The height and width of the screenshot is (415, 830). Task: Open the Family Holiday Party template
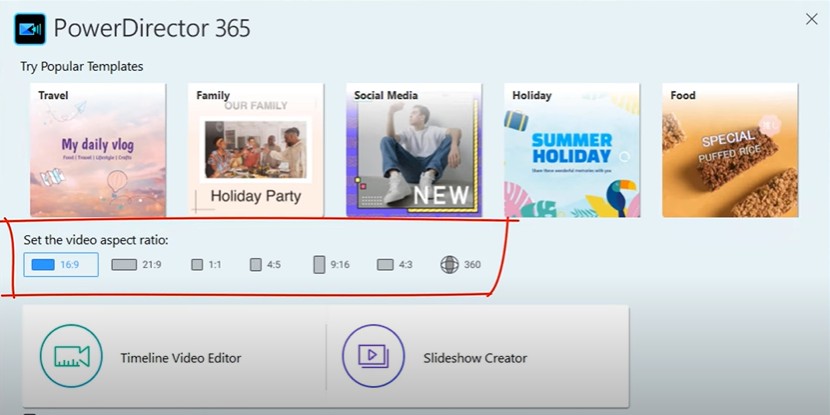[x=256, y=150]
